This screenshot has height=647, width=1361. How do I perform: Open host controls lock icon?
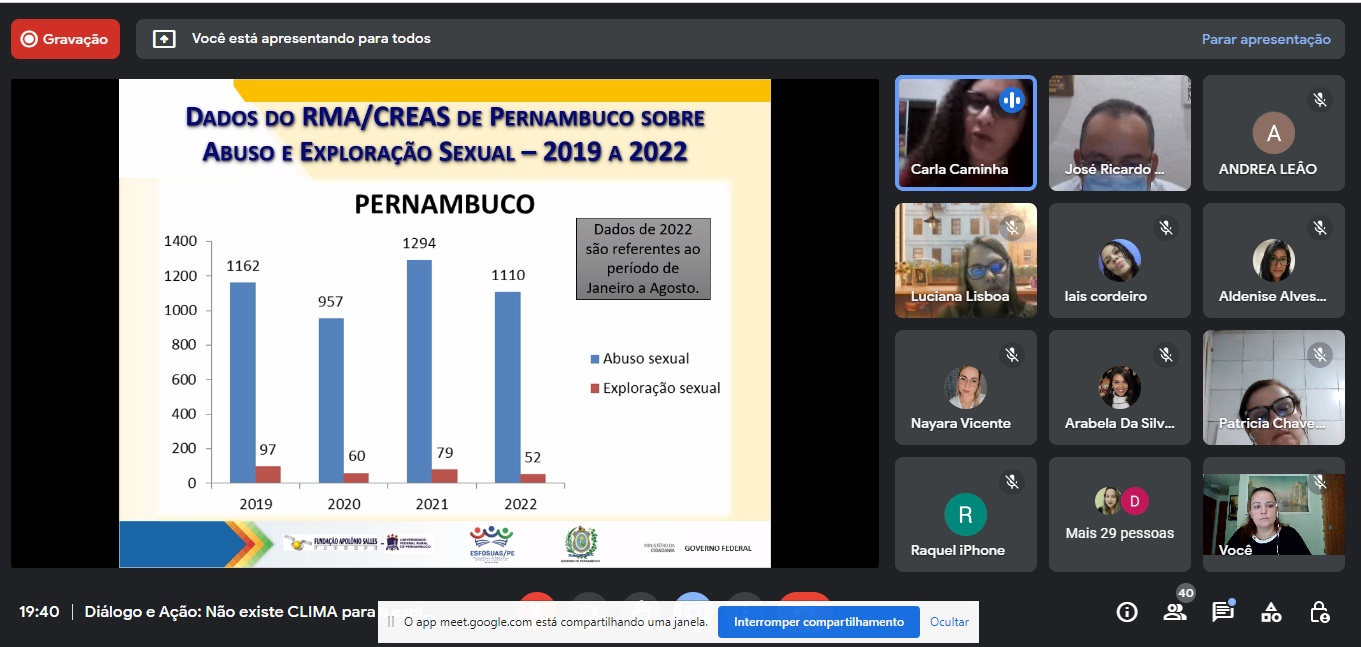click(x=1319, y=612)
